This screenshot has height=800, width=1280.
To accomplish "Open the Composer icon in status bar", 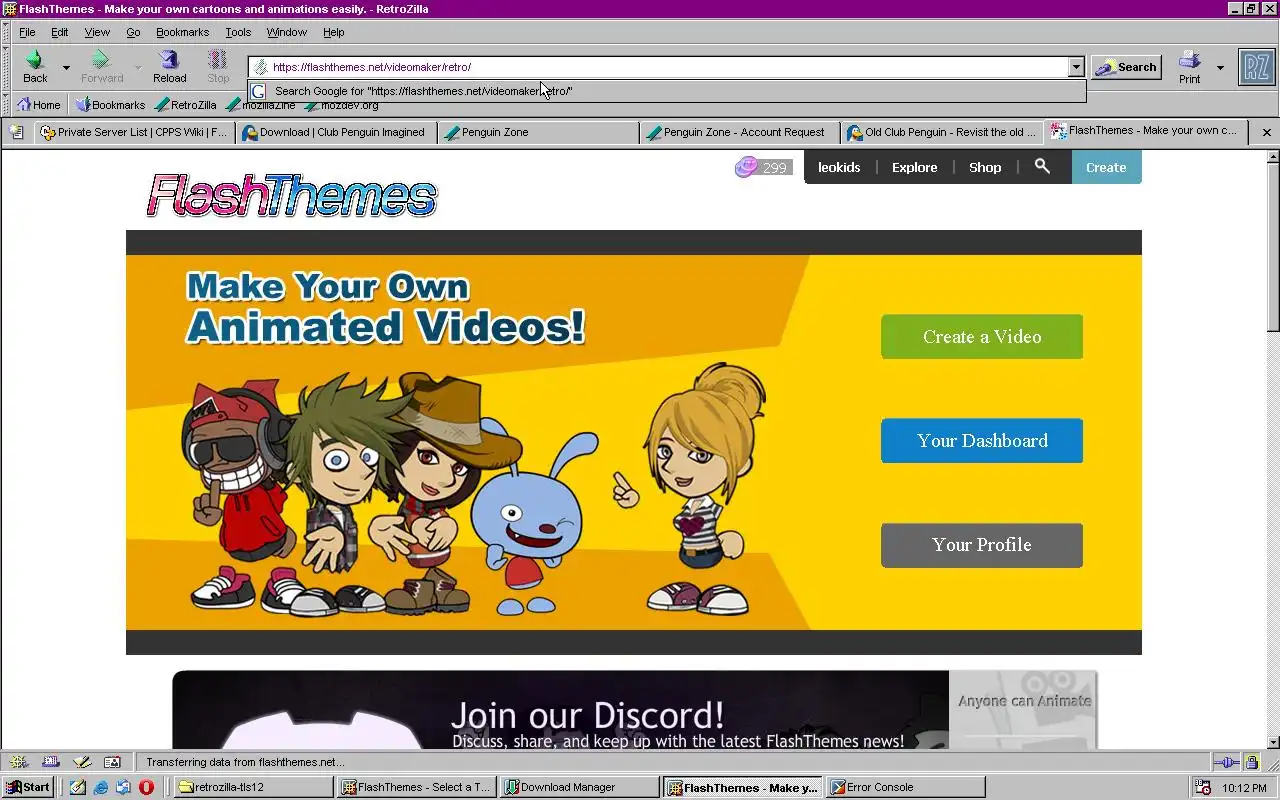I will pyautogui.click(x=82, y=762).
